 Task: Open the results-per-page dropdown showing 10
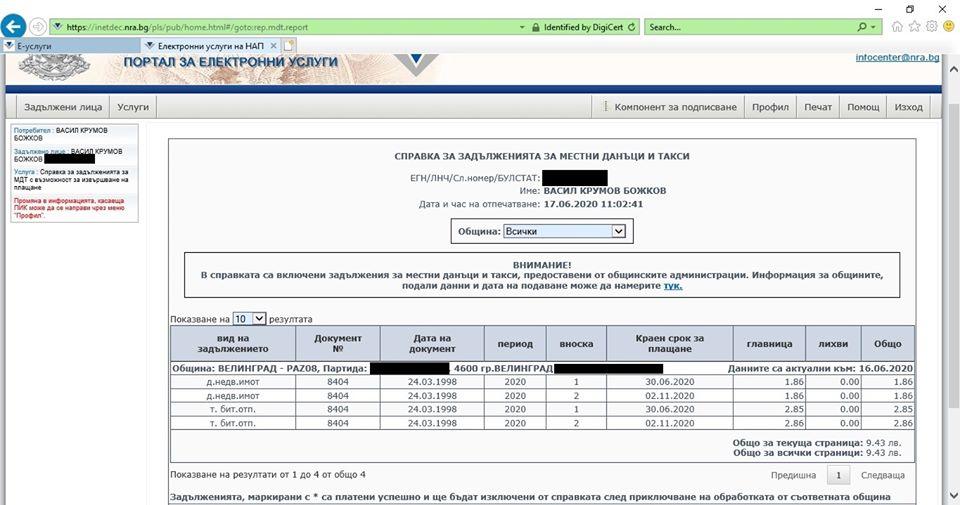point(259,318)
